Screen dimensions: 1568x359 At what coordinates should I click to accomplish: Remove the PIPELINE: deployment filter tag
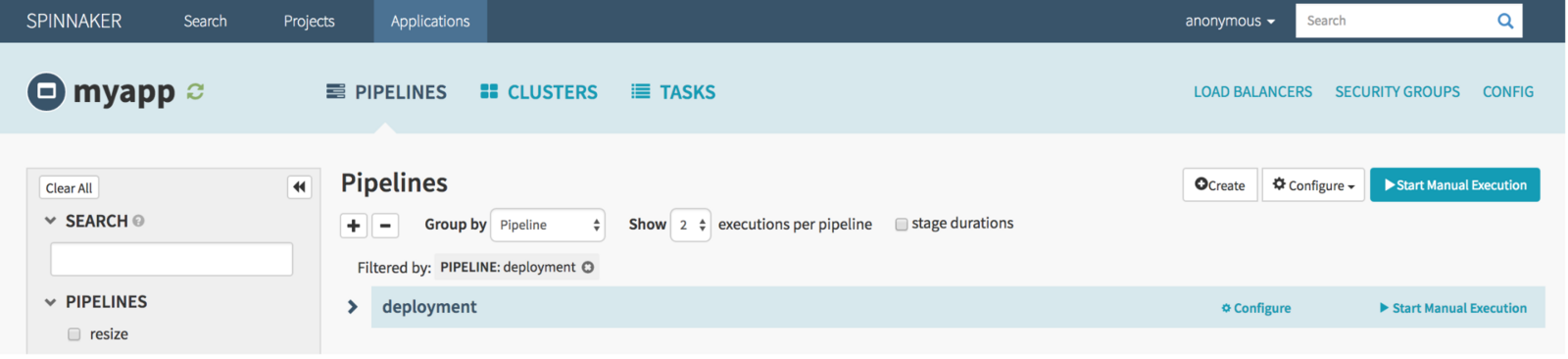(x=588, y=267)
